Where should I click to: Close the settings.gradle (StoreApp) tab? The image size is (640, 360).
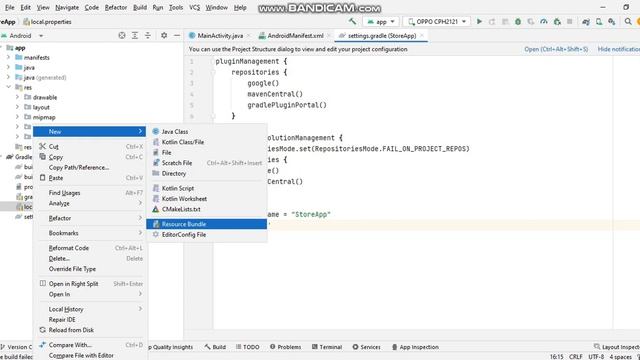click(x=422, y=36)
